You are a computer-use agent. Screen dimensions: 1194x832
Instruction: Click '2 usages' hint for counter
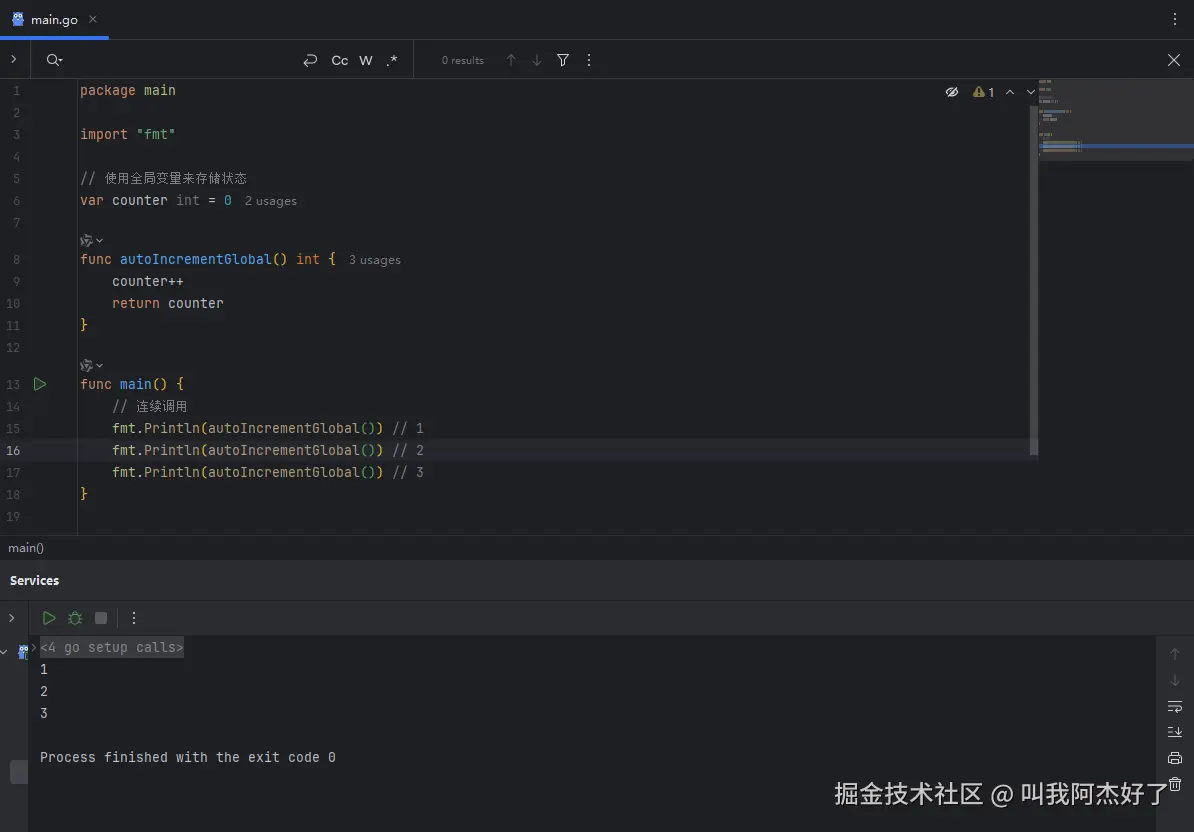270,201
